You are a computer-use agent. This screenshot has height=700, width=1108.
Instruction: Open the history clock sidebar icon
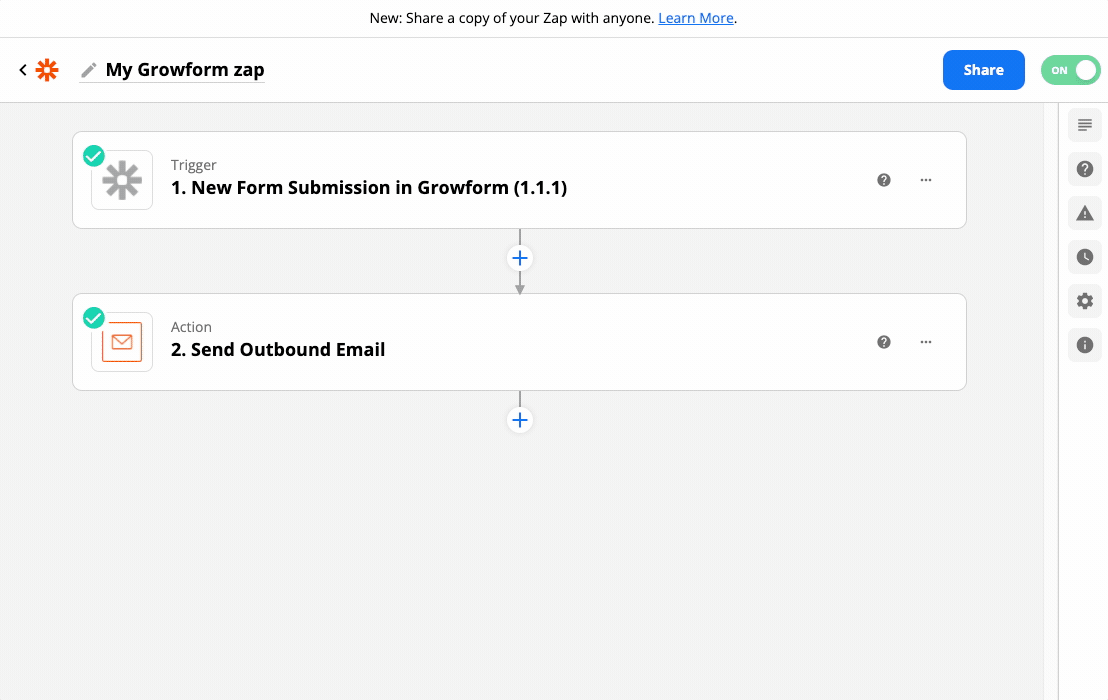pos(1085,257)
